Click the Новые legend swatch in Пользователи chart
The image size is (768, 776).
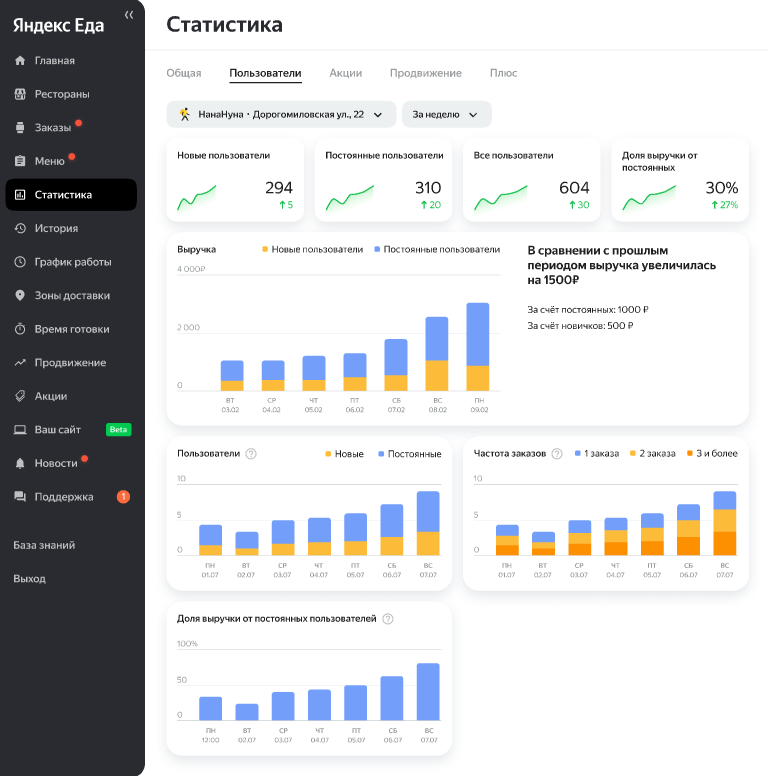point(328,454)
